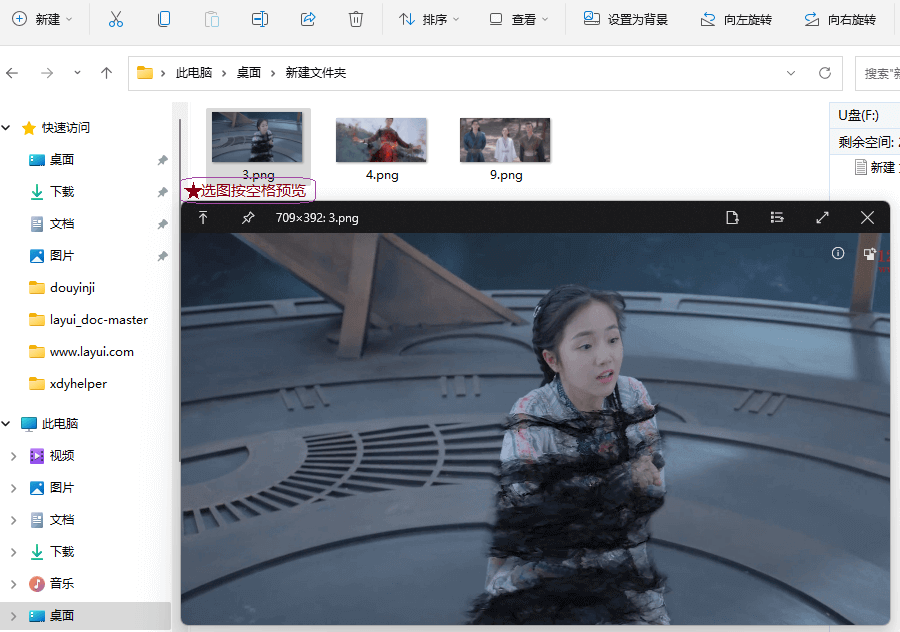Expand 桌面 under 此电脑
Image resolution: width=900 pixels, height=632 pixels.
coord(14,617)
